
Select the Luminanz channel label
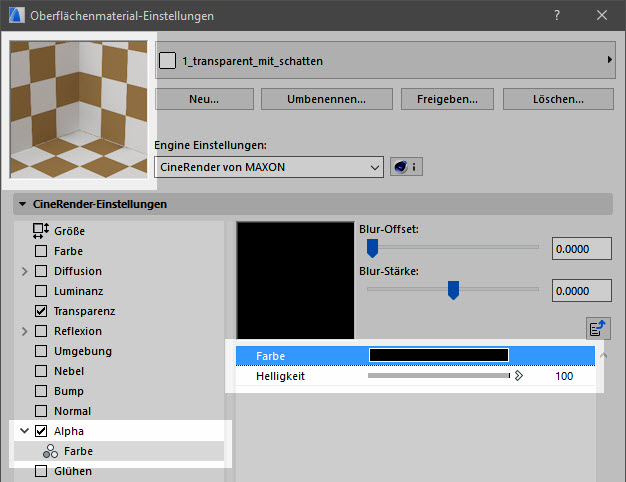pyautogui.click(x=79, y=291)
